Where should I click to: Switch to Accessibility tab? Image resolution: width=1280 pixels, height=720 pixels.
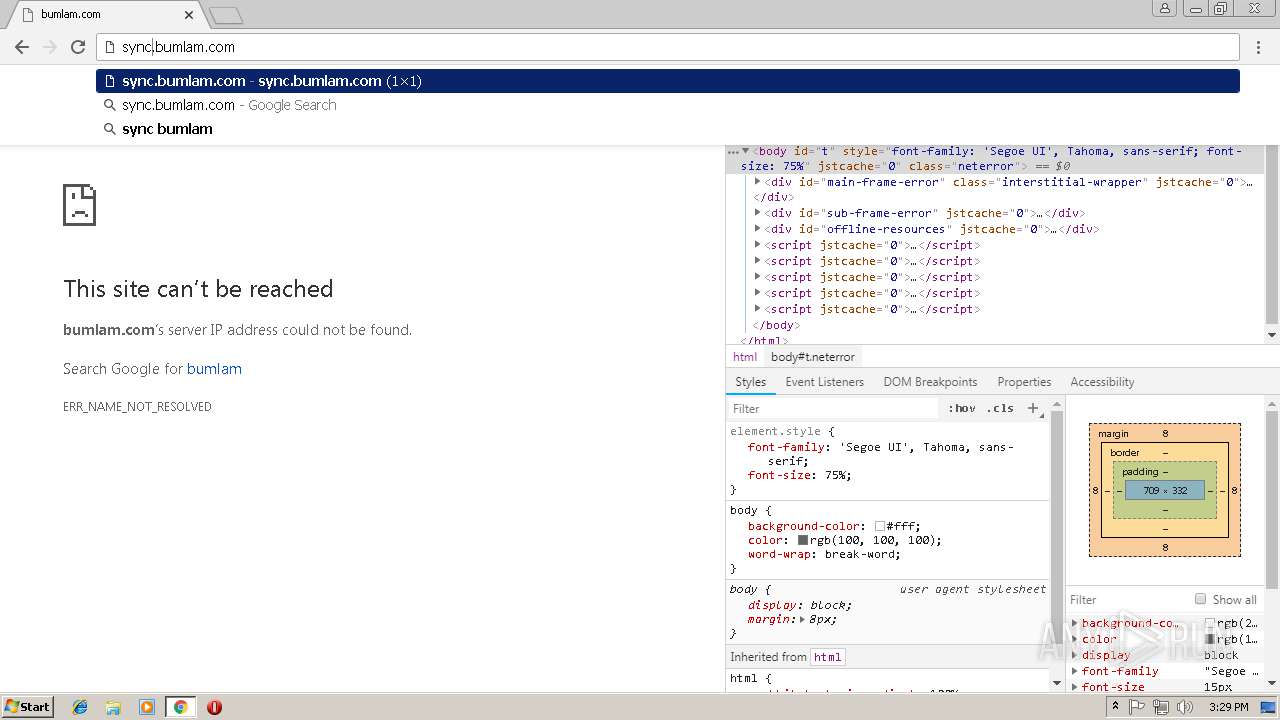point(1102,382)
